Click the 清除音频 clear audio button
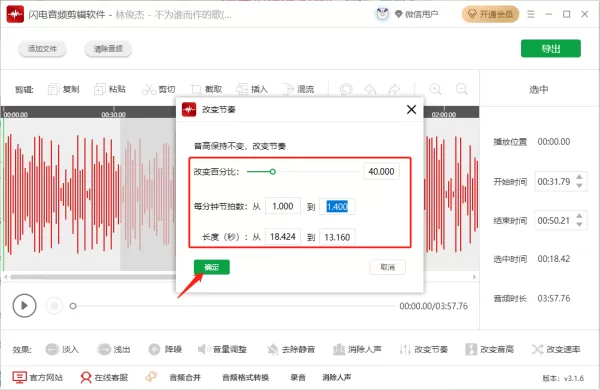Screen dimensions: 600x390 108,49
